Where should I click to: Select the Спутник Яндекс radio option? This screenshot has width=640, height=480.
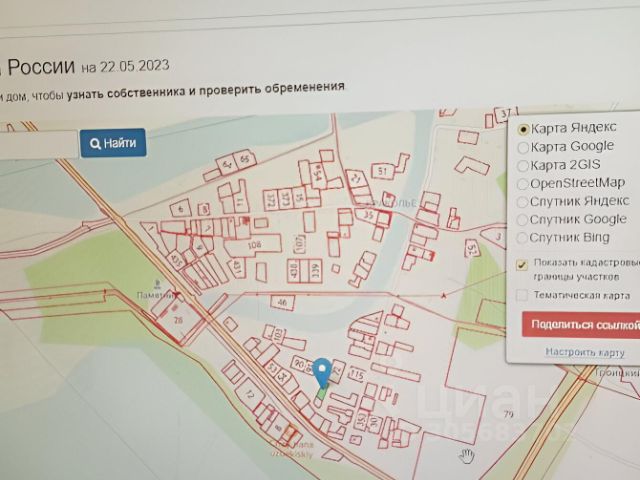[522, 202]
